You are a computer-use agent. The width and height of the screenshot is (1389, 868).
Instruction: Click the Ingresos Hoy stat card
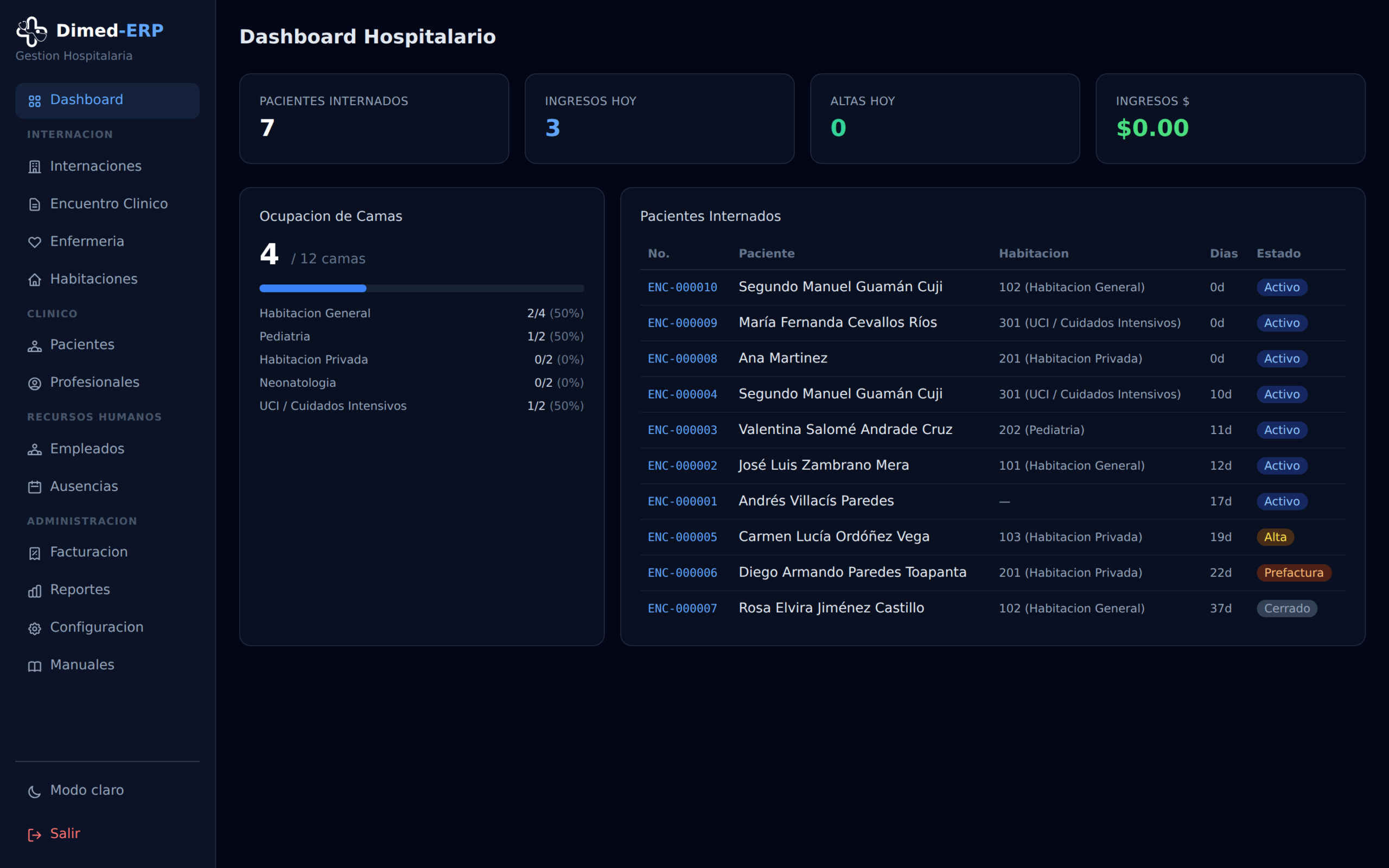tap(659, 118)
